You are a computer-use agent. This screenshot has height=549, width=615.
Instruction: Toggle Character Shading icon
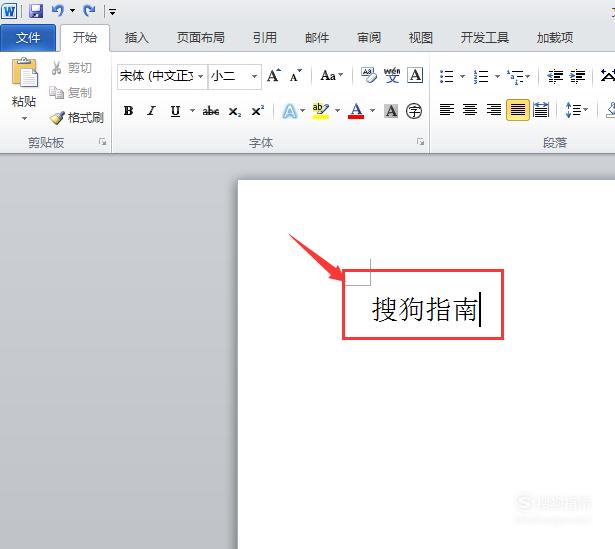point(391,111)
